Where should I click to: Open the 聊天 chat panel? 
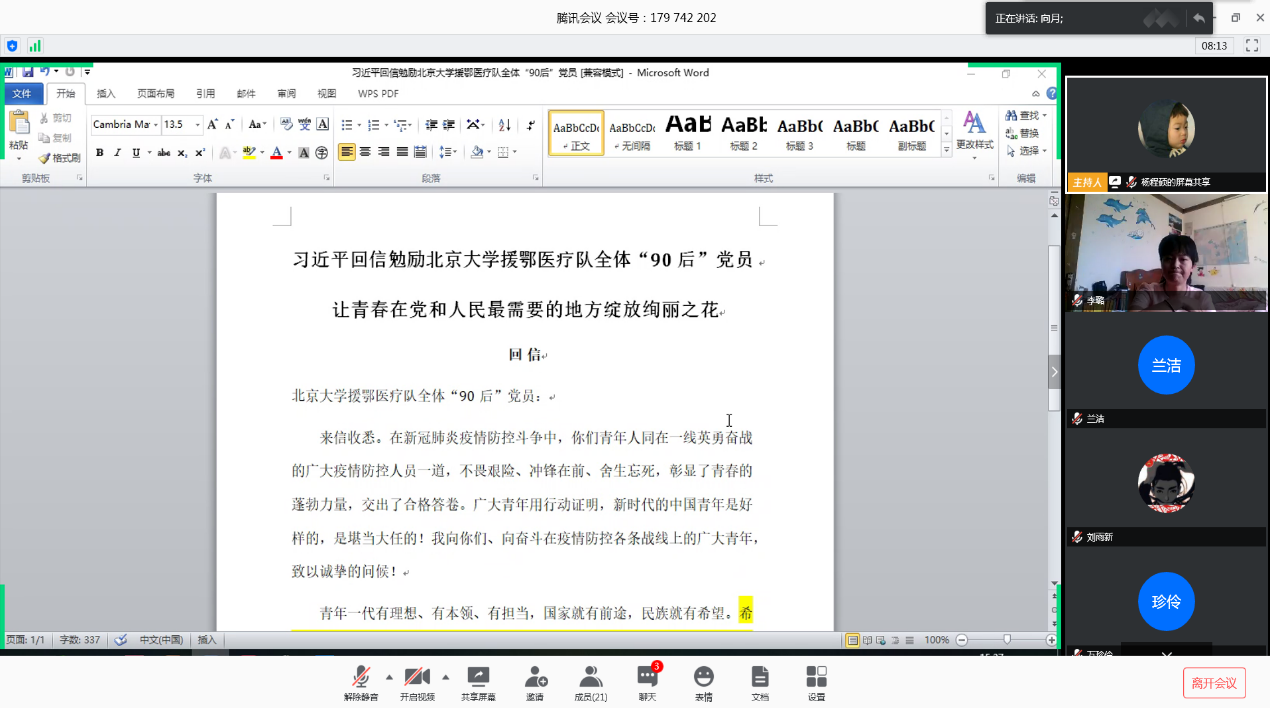[647, 682]
